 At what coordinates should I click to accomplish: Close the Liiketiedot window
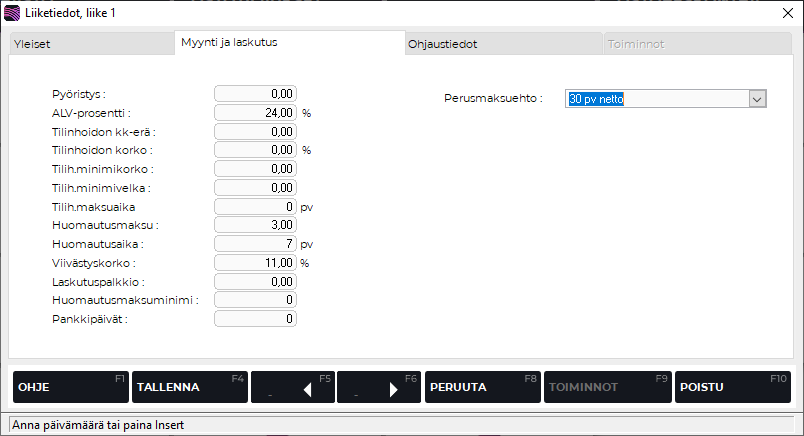click(785, 13)
